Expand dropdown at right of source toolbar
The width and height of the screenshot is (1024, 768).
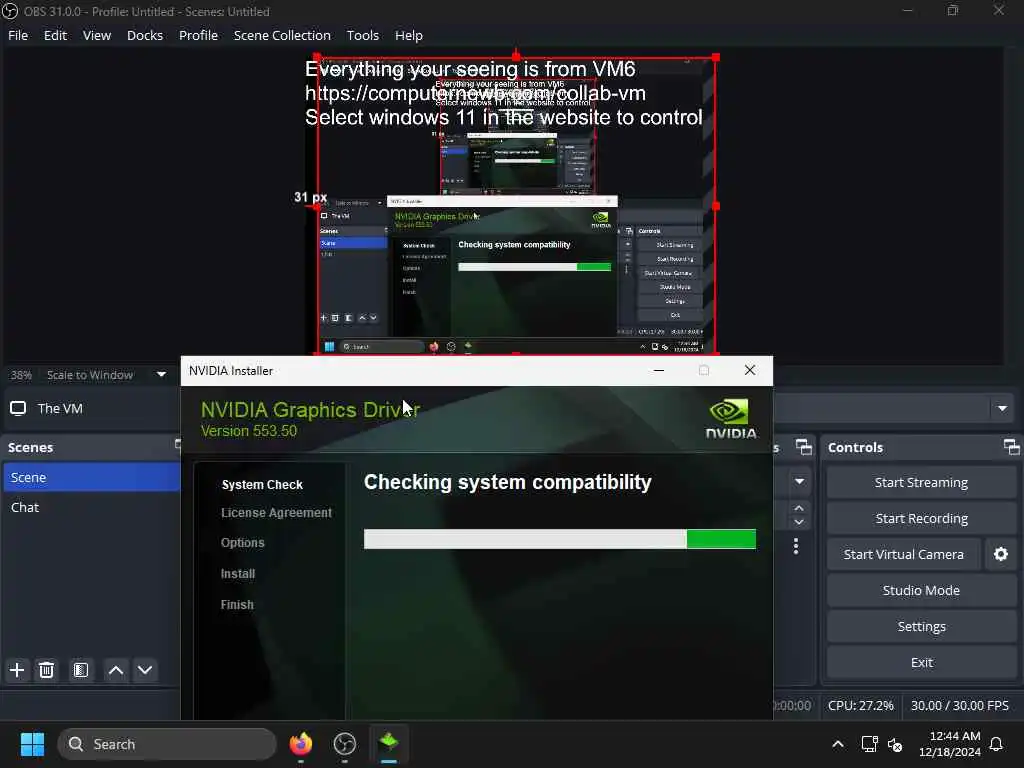click(1002, 409)
